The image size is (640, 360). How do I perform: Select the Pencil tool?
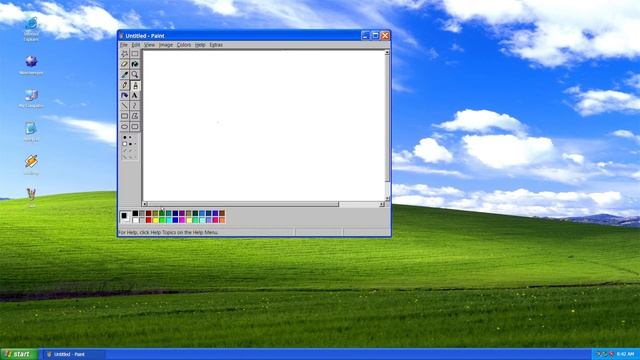pyautogui.click(x=124, y=85)
